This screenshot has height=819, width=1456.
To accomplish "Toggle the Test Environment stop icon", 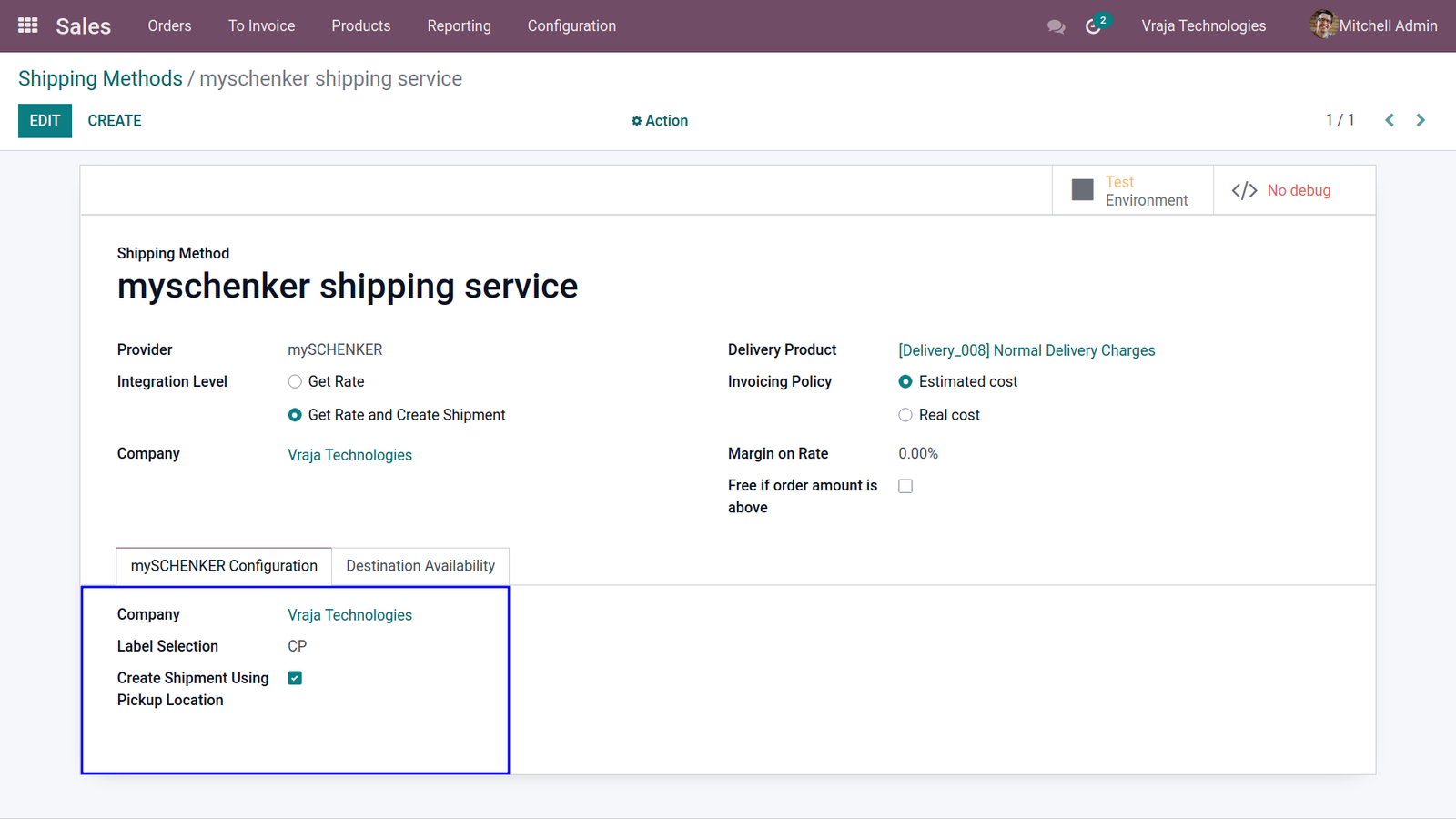I will (x=1082, y=190).
